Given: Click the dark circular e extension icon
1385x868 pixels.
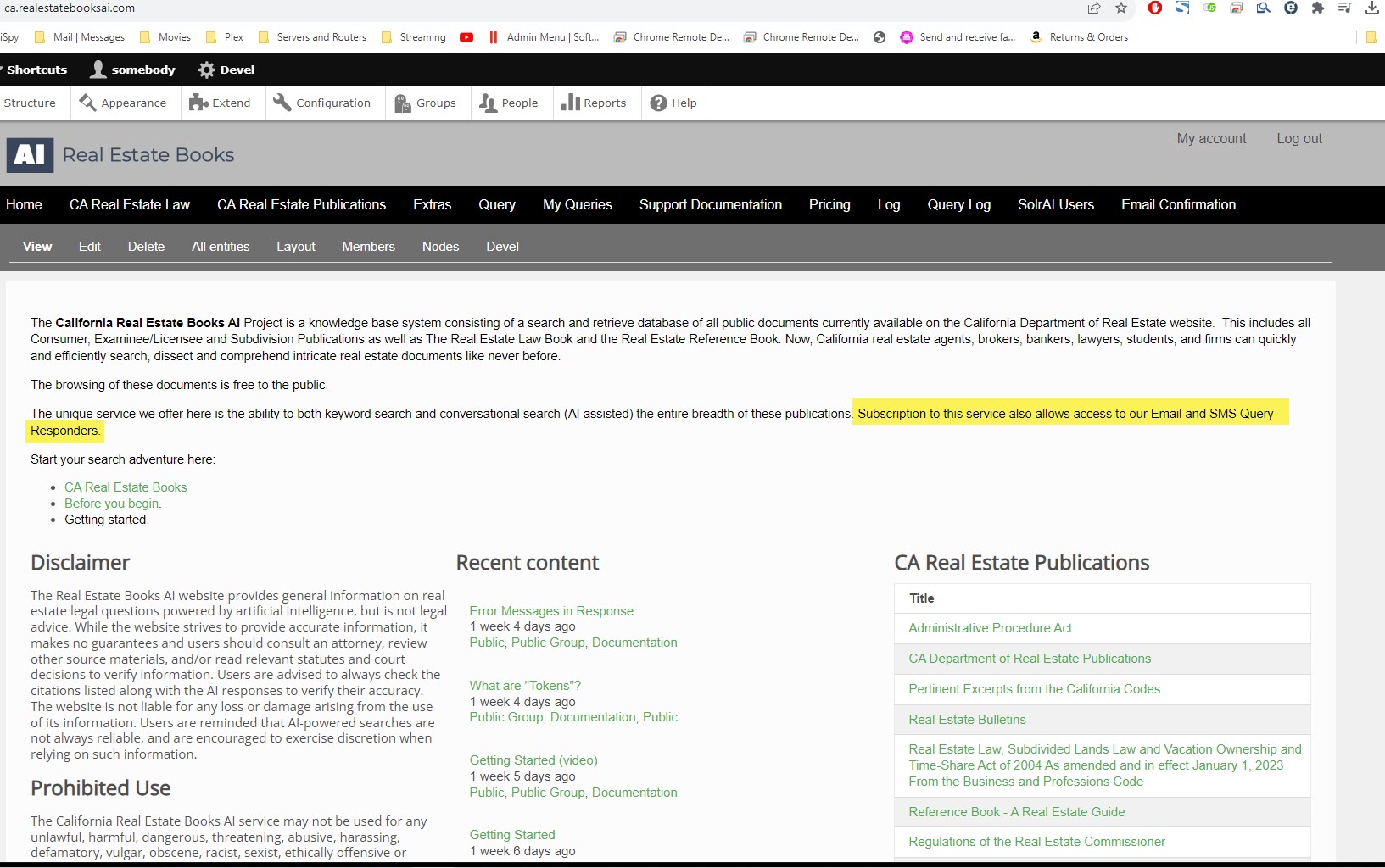Looking at the screenshot, I should (1291, 8).
